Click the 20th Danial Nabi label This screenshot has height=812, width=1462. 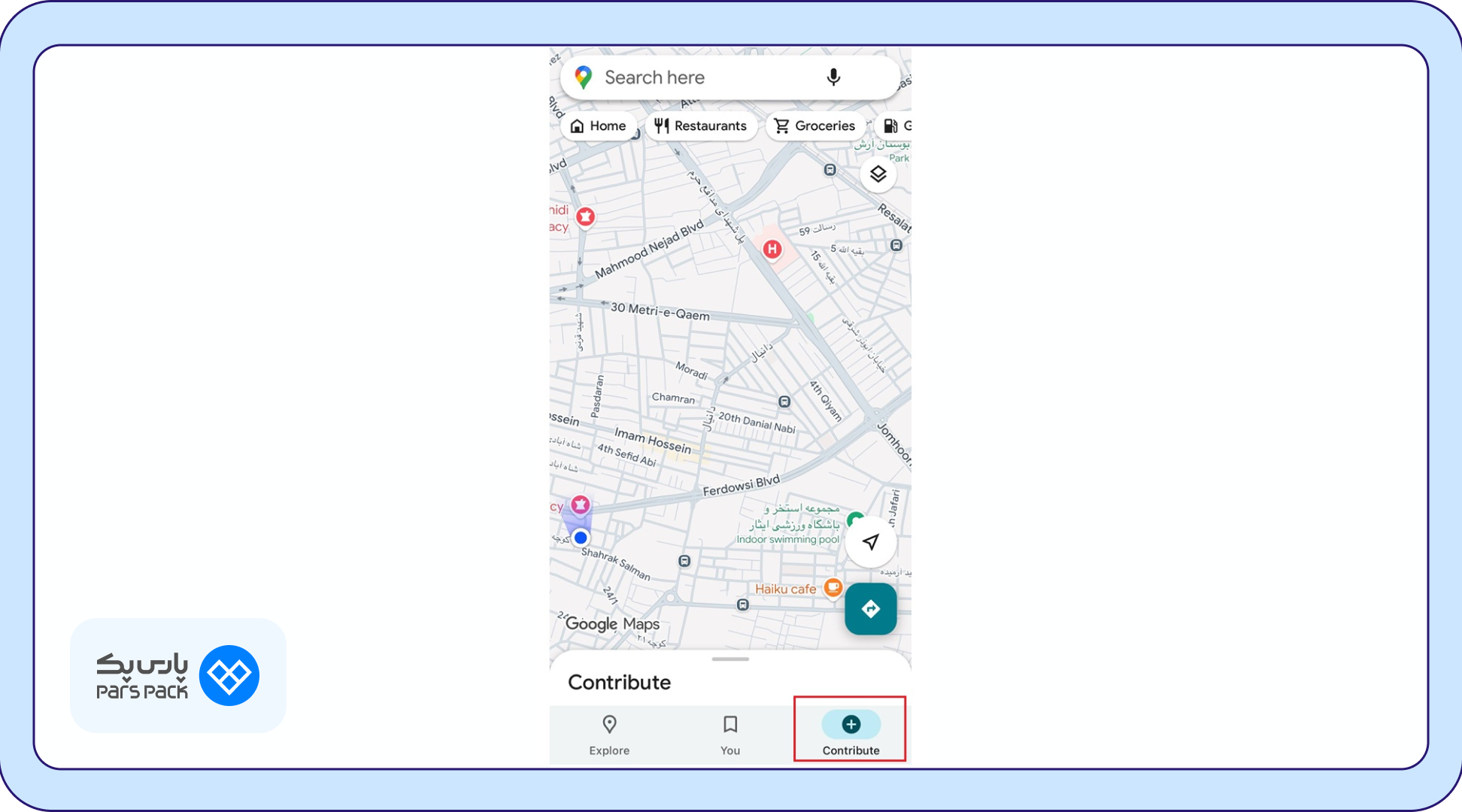click(x=757, y=422)
